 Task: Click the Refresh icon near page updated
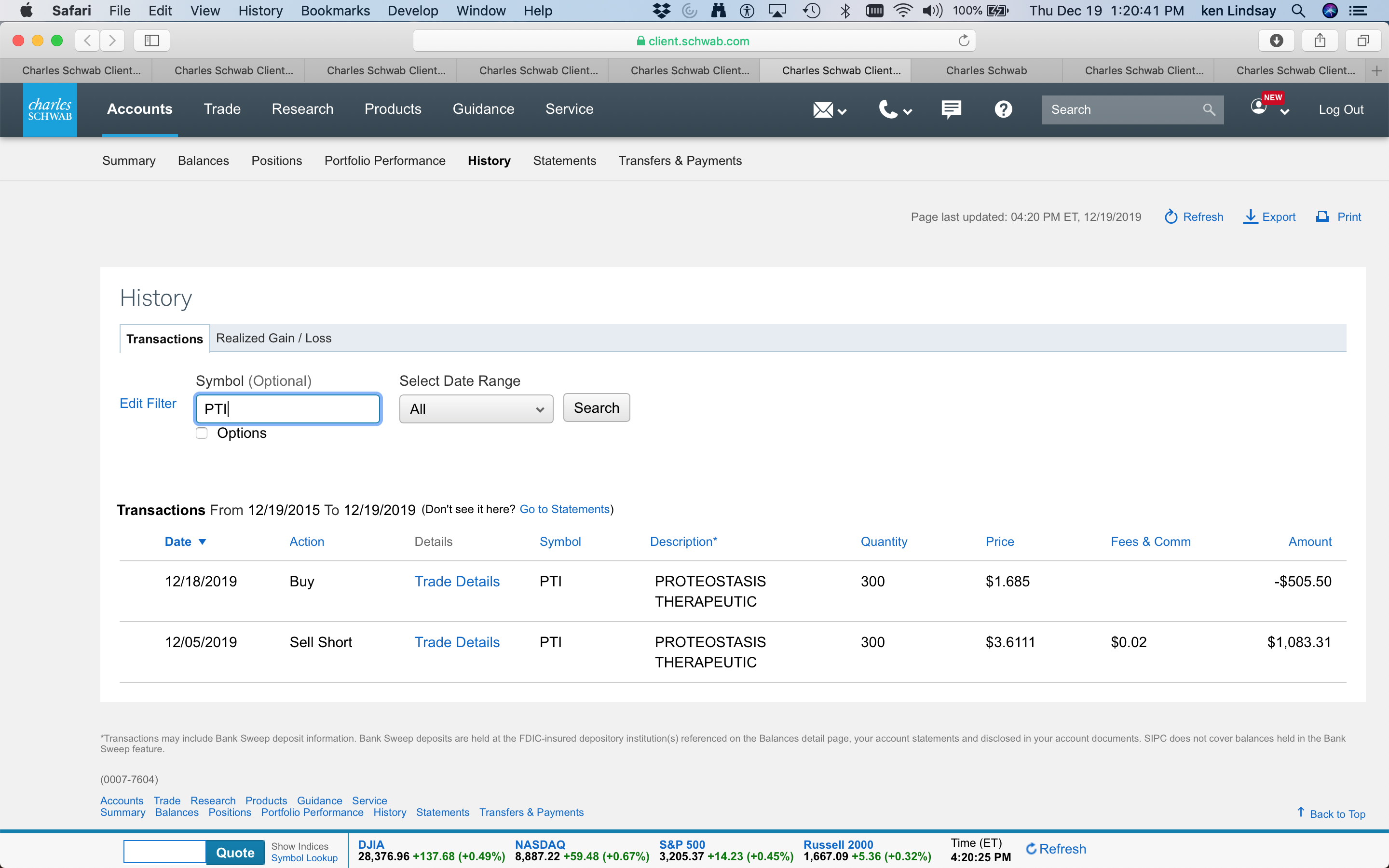(1171, 217)
